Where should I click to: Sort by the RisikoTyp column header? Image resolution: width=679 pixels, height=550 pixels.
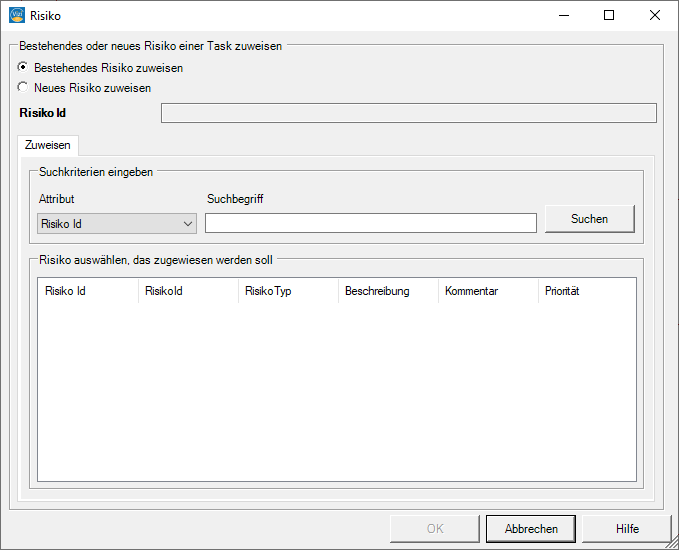[x=288, y=291]
